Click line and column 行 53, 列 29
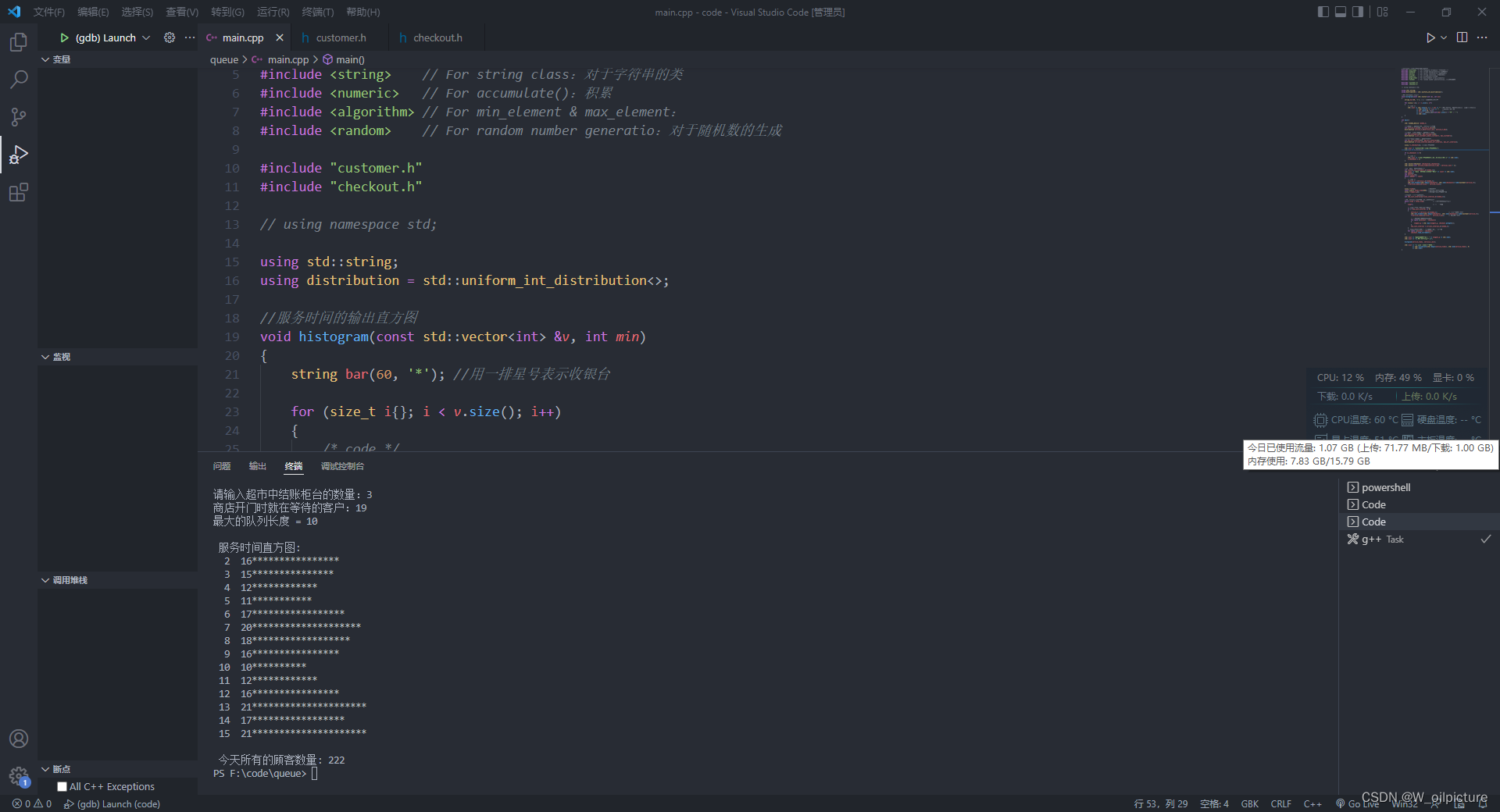The width and height of the screenshot is (1500, 812). pyautogui.click(x=1161, y=803)
